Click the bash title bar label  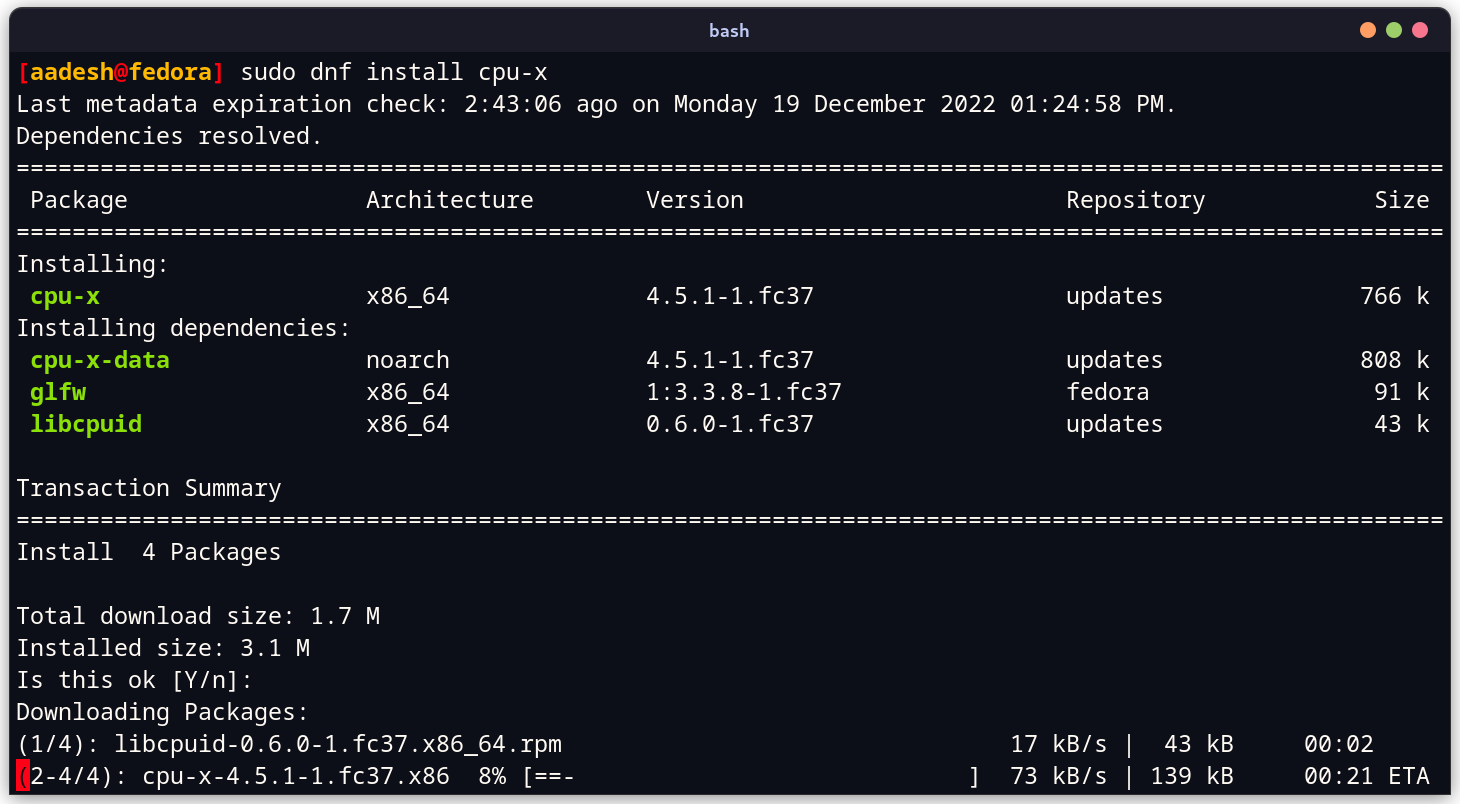[729, 30]
